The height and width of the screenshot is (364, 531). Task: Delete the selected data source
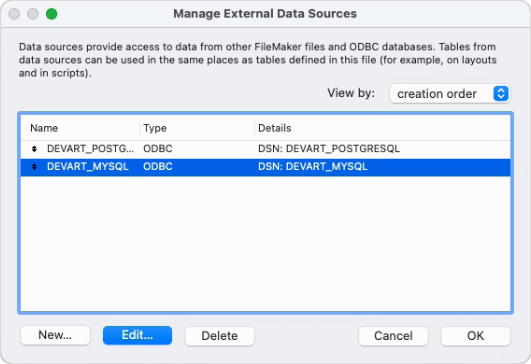click(219, 336)
